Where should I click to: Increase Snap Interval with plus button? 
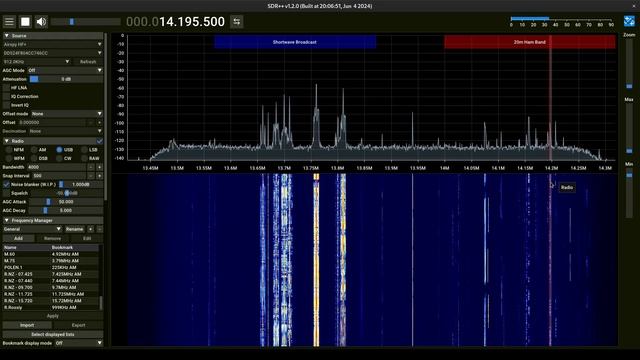click(x=99, y=176)
